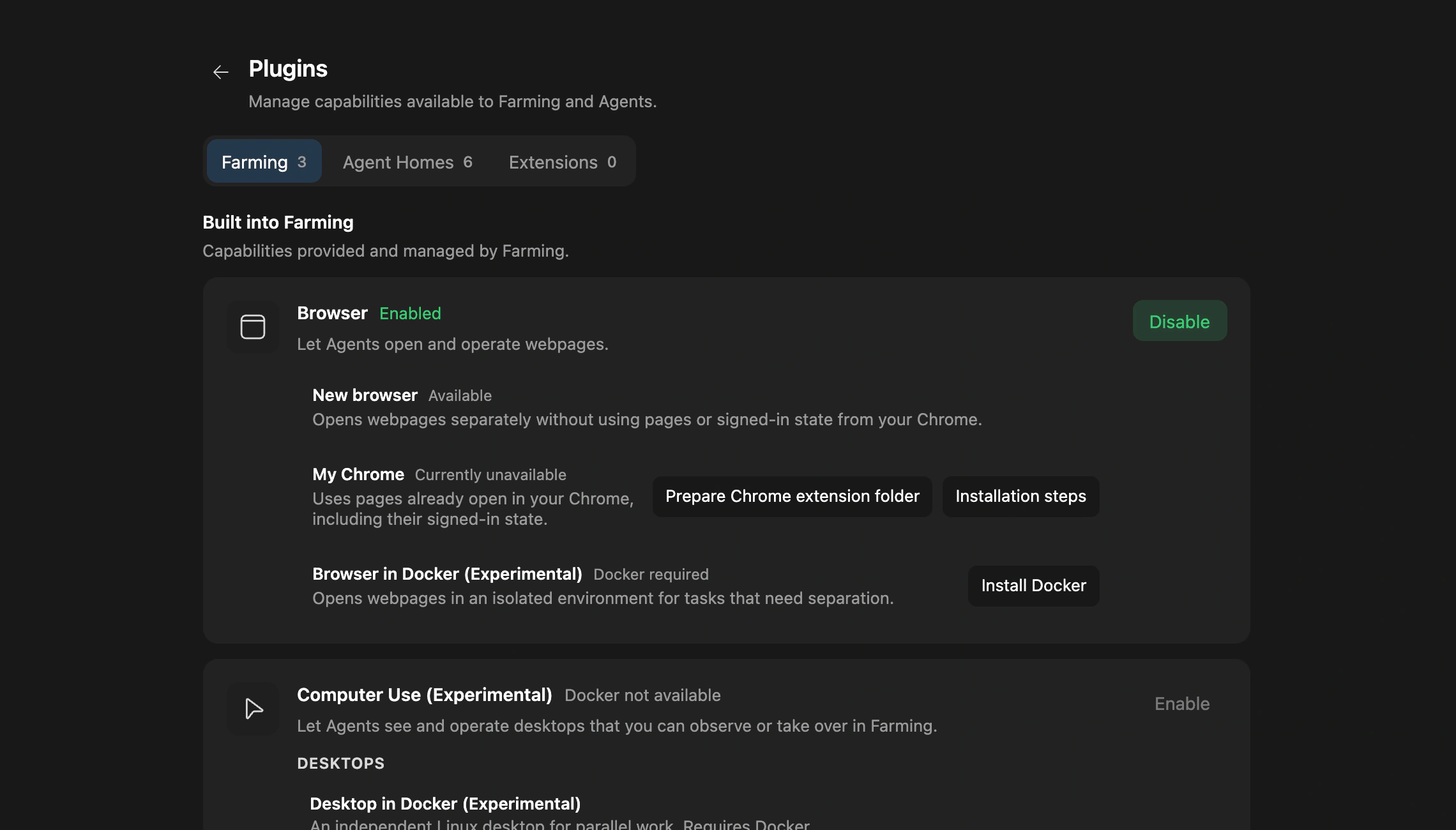
Task: Click the Browser plugin title
Action: [332, 313]
